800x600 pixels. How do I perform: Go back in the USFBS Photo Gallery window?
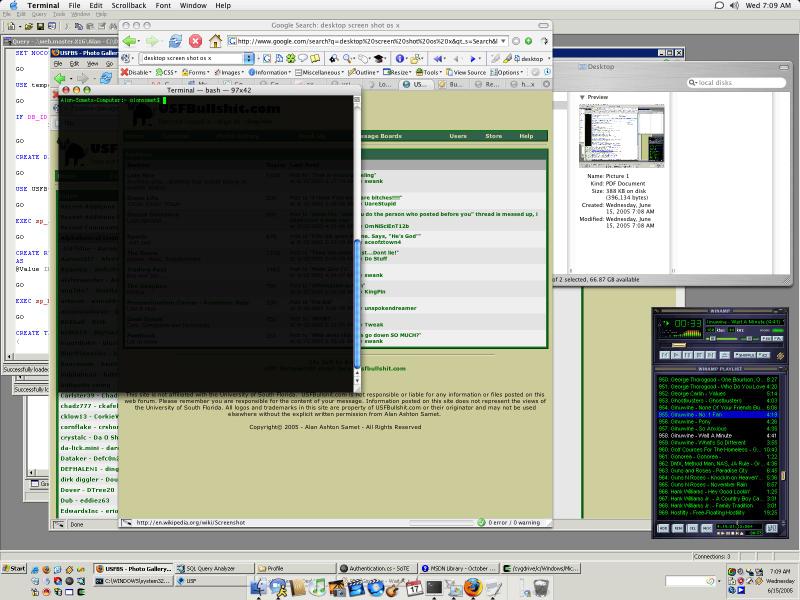pos(60,78)
